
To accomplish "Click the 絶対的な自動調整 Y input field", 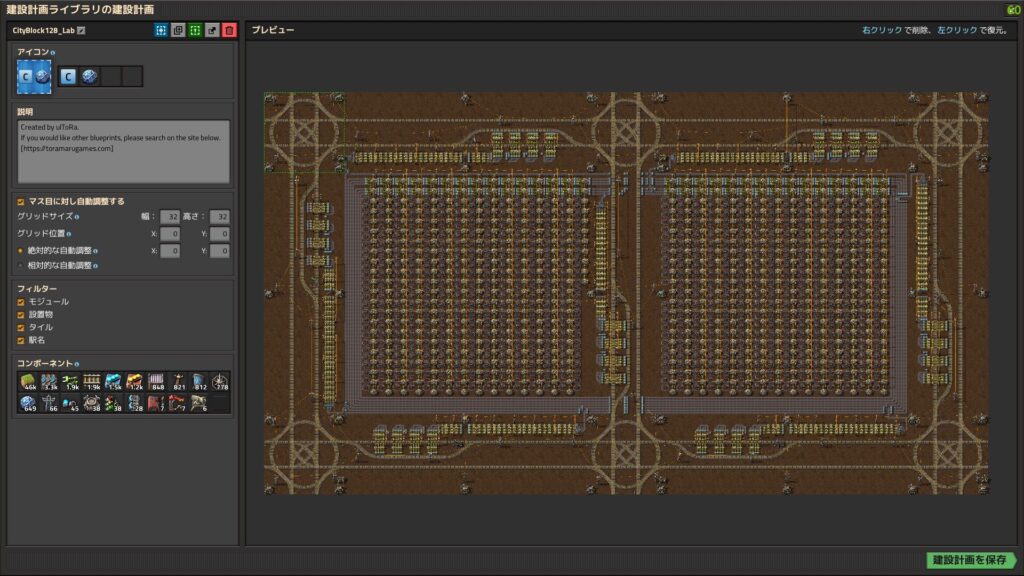I will click(219, 251).
